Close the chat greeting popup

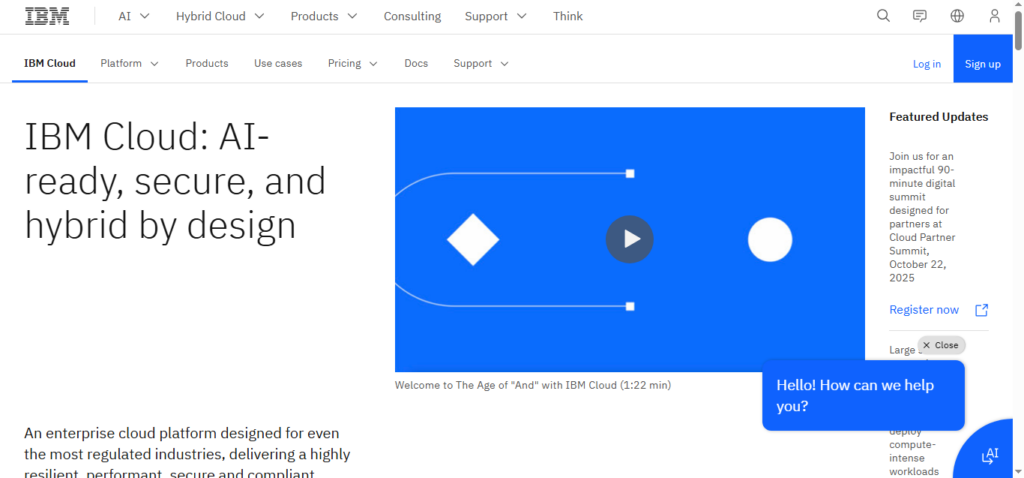click(941, 345)
